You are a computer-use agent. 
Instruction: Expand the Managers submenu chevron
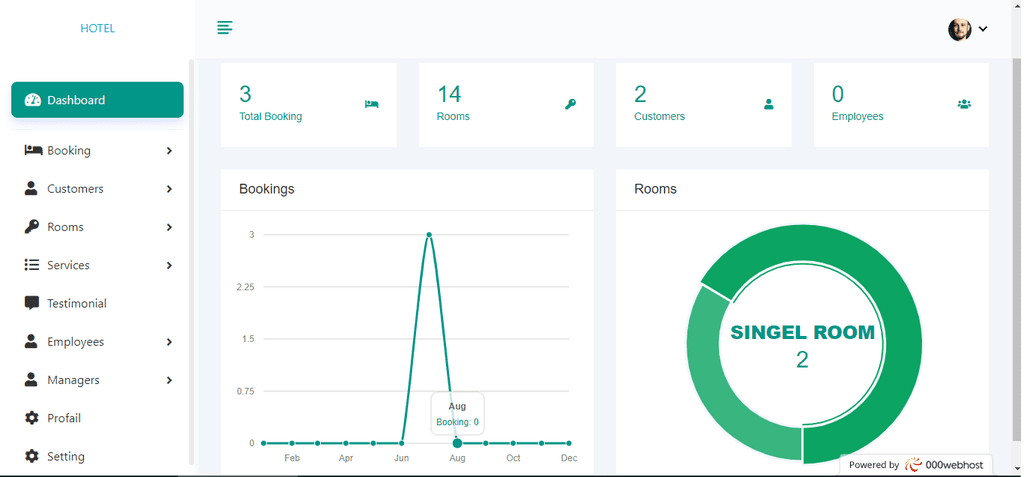[169, 380]
